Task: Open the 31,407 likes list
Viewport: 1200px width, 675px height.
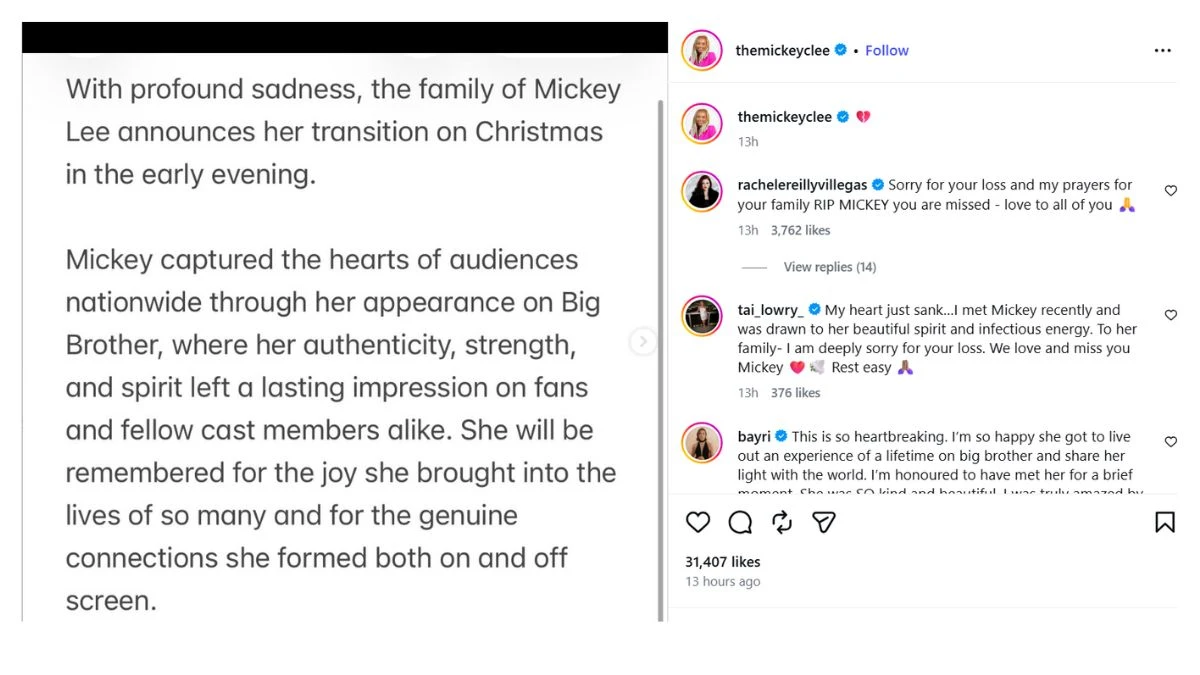Action: (723, 562)
